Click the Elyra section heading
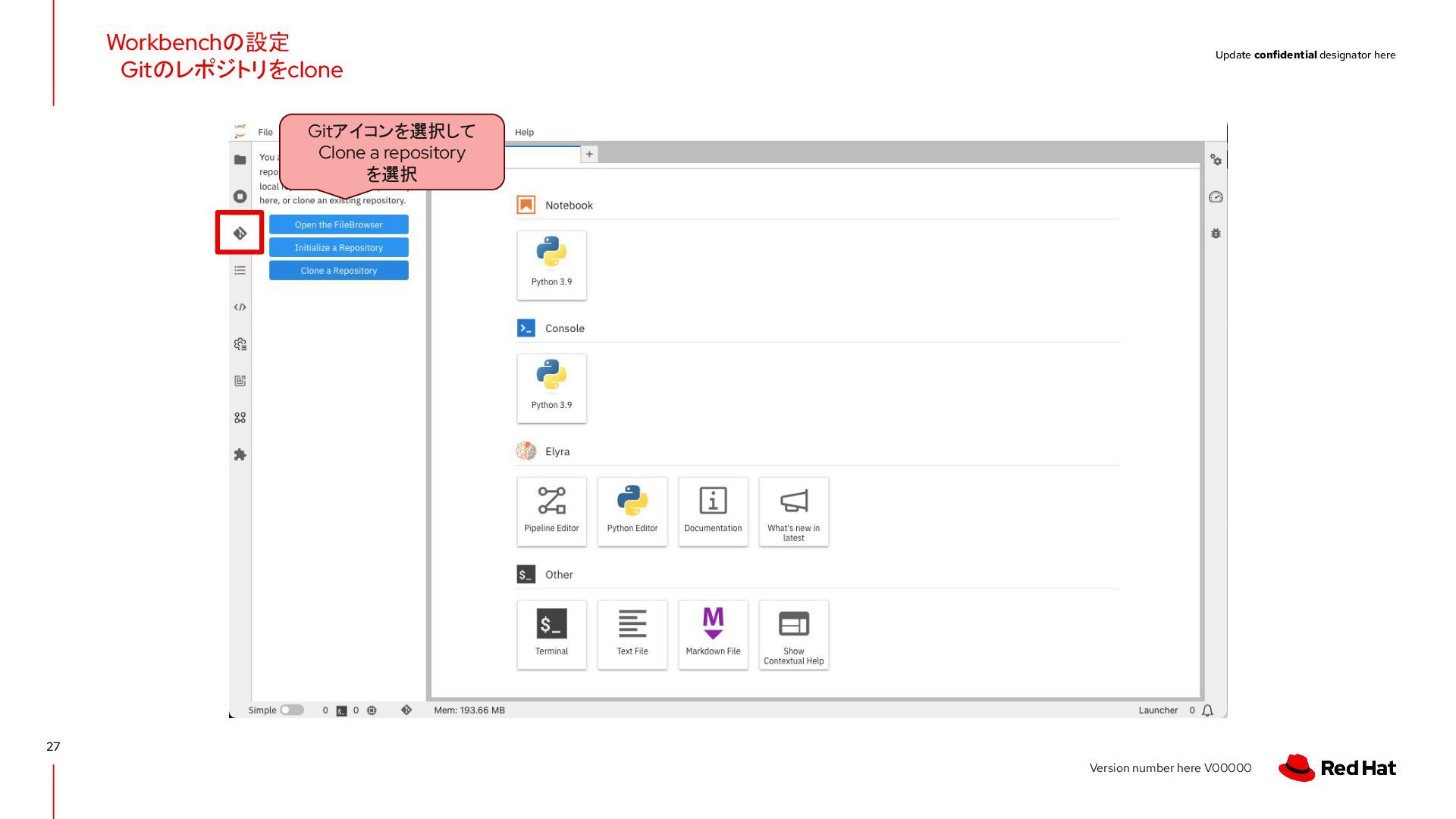The height and width of the screenshot is (819, 1456). [557, 451]
